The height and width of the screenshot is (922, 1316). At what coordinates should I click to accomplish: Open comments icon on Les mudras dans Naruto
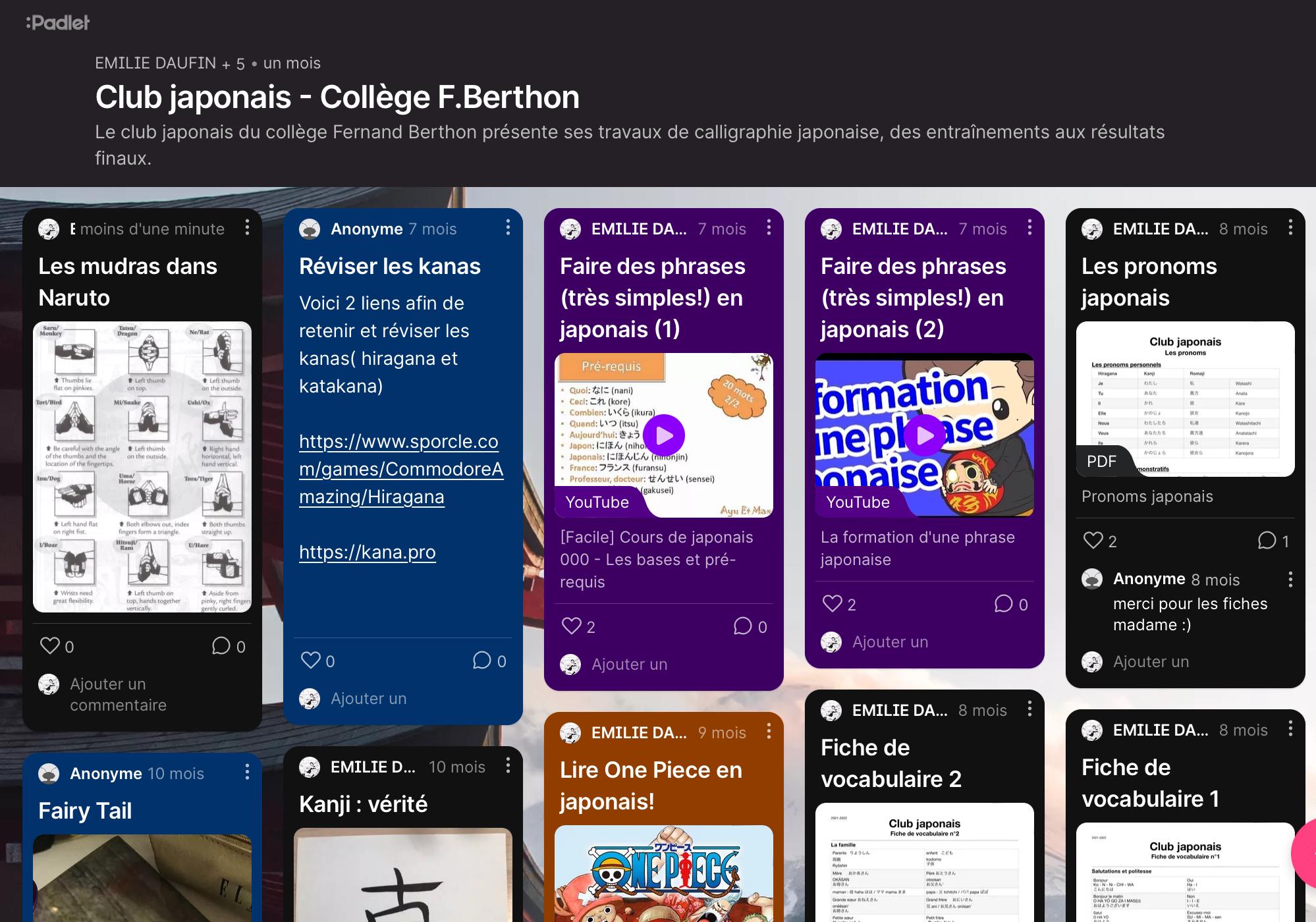(x=221, y=646)
